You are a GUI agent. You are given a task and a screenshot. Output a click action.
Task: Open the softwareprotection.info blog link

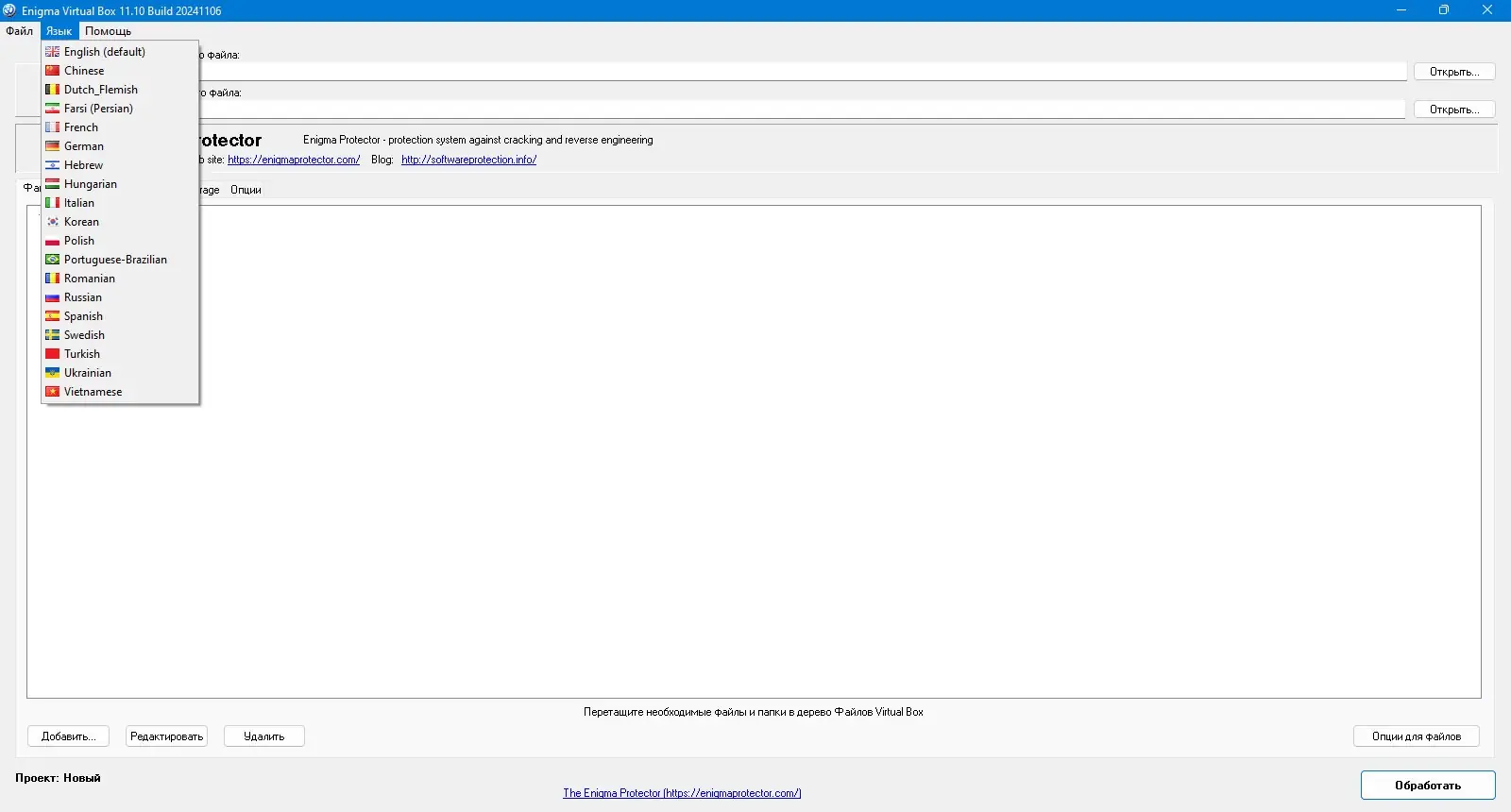point(468,160)
